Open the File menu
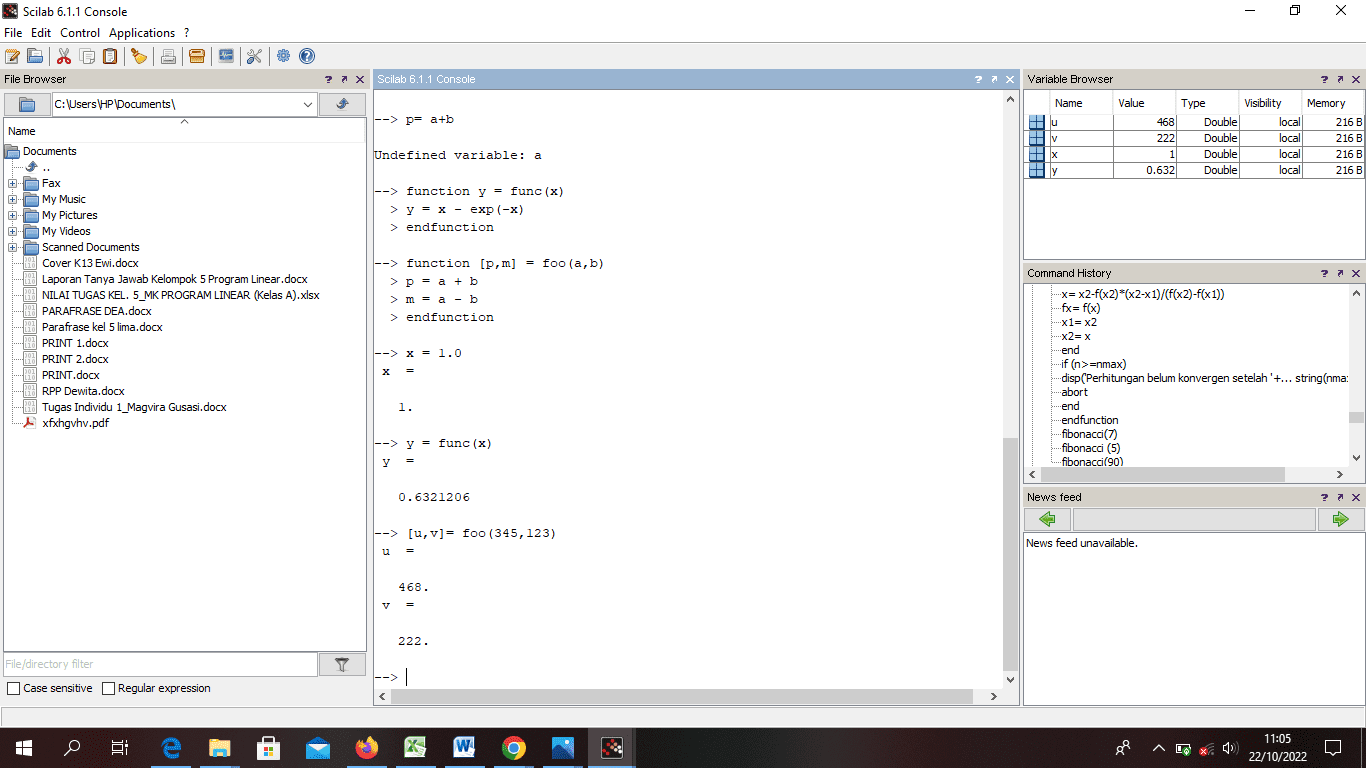The width and height of the screenshot is (1366, 768). coord(13,33)
